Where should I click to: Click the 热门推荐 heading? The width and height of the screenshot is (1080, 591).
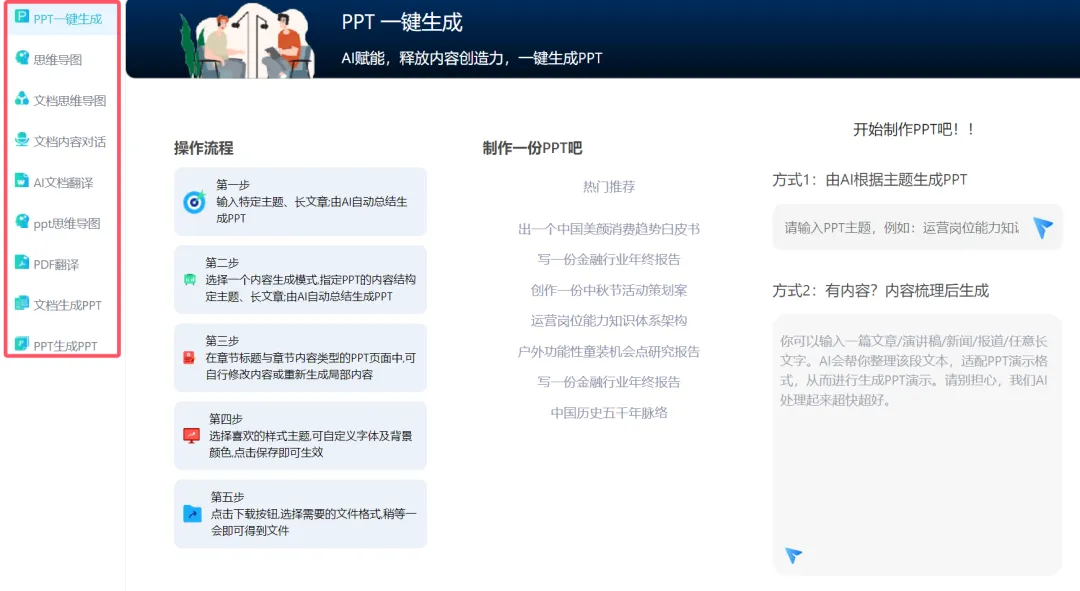pyautogui.click(x=609, y=187)
